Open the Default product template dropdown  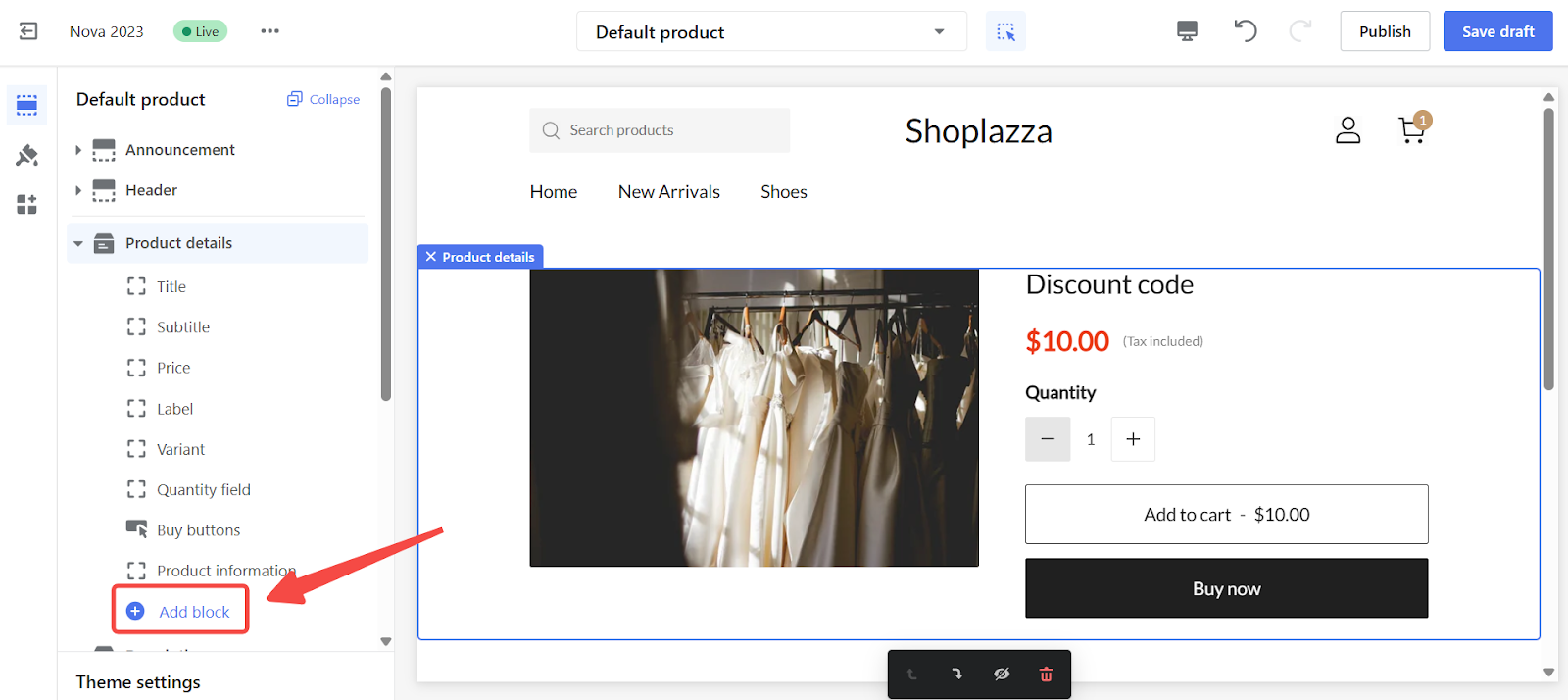(x=771, y=31)
